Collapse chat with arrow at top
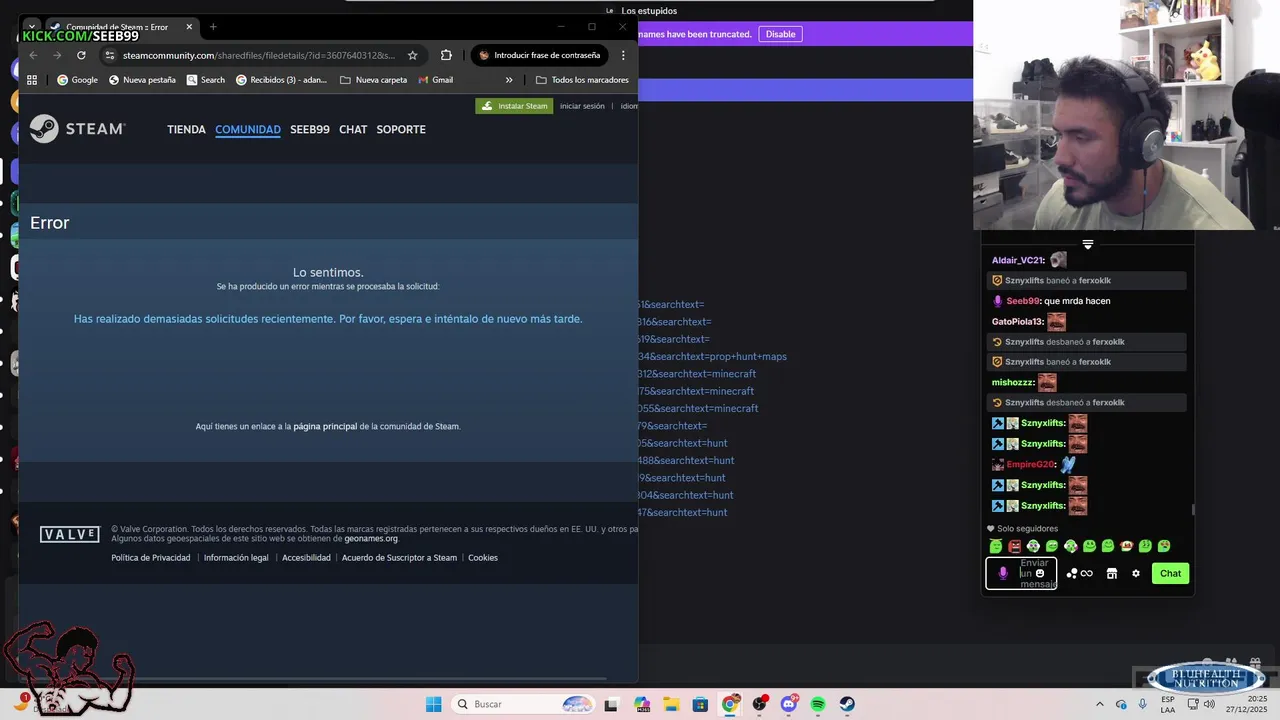 1088,244
